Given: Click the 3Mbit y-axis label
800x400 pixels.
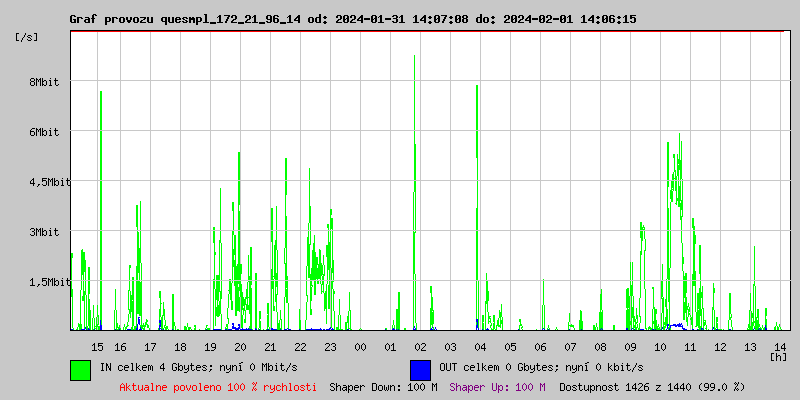Looking at the screenshot, I should (x=44, y=232).
